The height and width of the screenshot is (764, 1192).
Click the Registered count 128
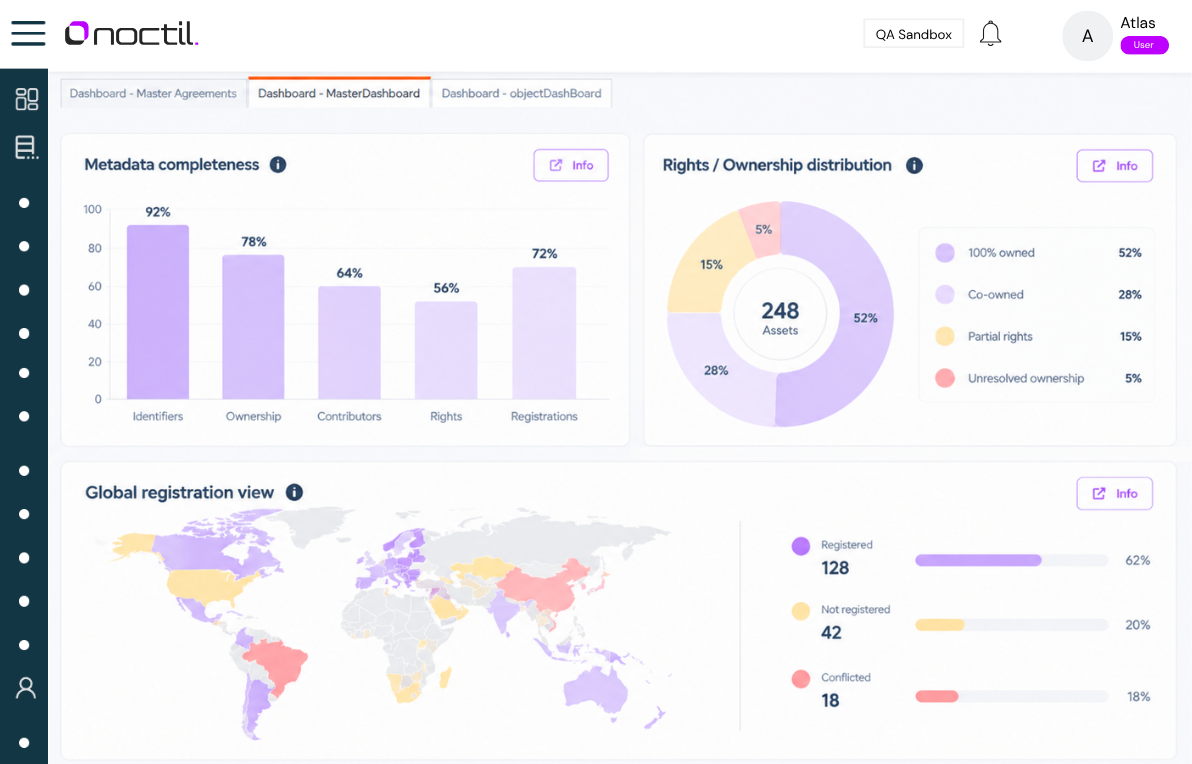point(835,568)
